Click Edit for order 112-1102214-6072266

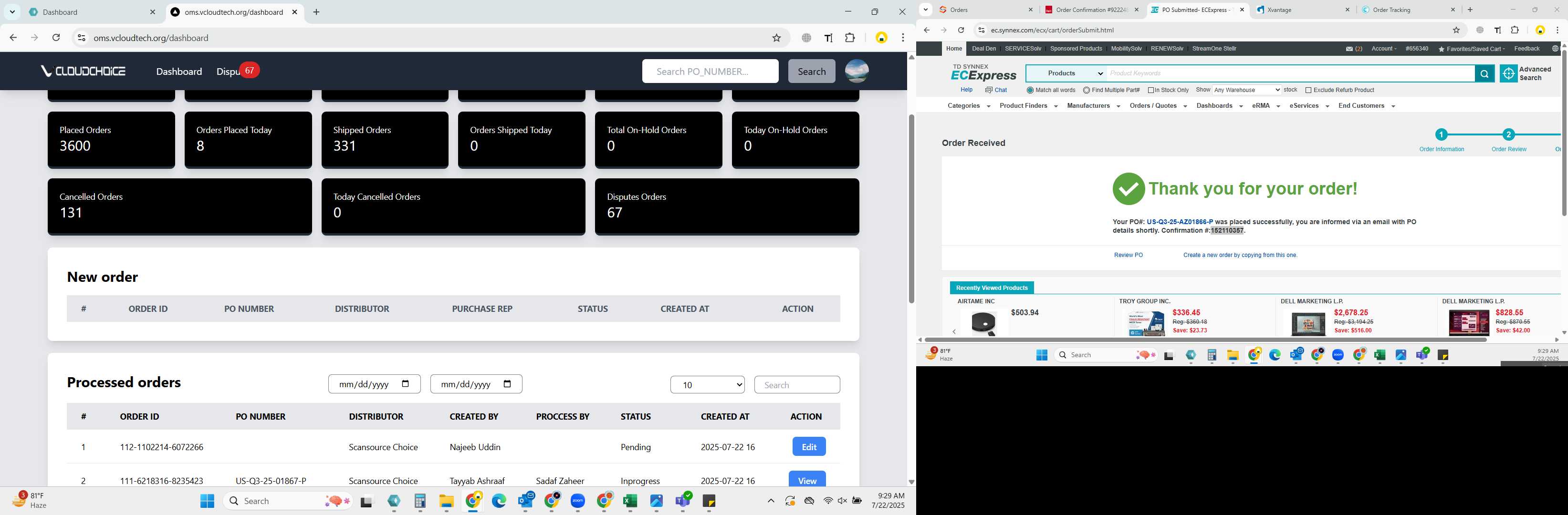(809, 447)
